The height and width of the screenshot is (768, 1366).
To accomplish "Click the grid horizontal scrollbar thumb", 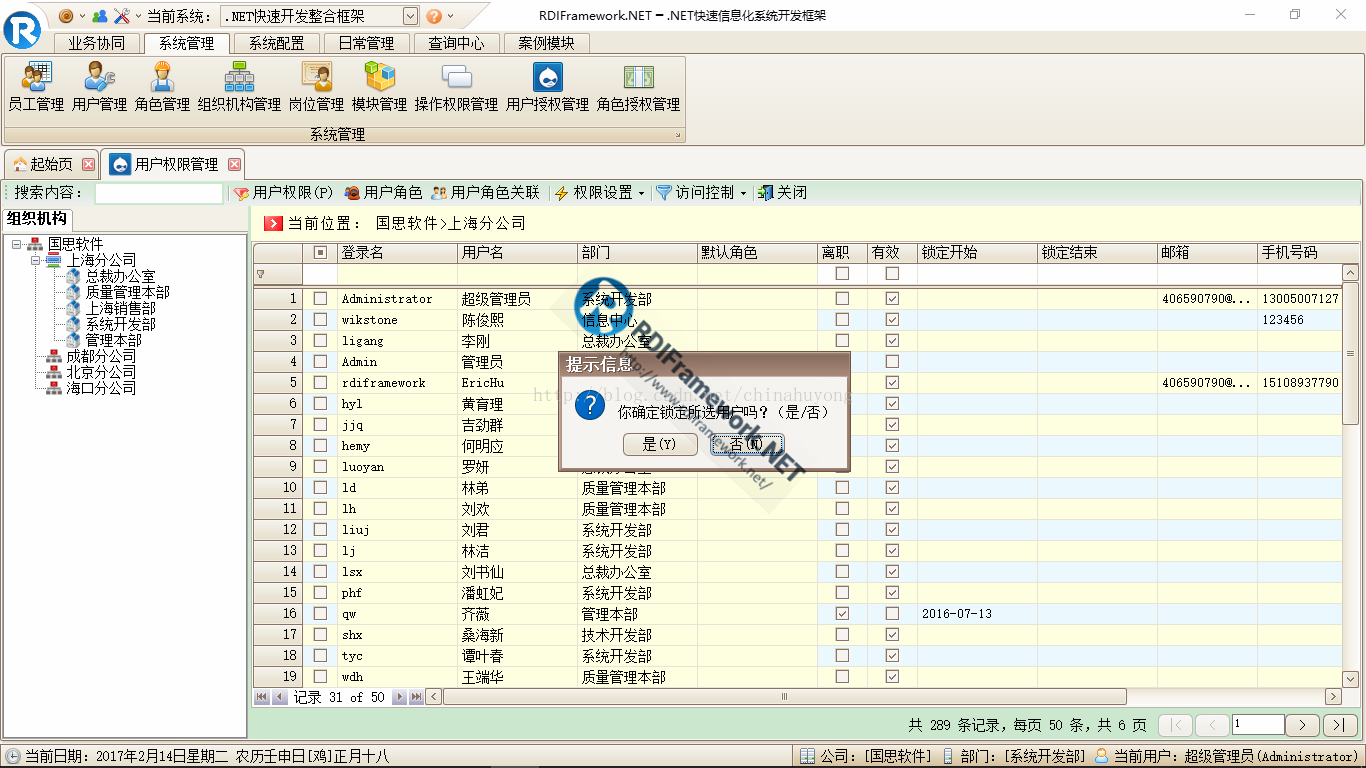I will [x=785, y=697].
